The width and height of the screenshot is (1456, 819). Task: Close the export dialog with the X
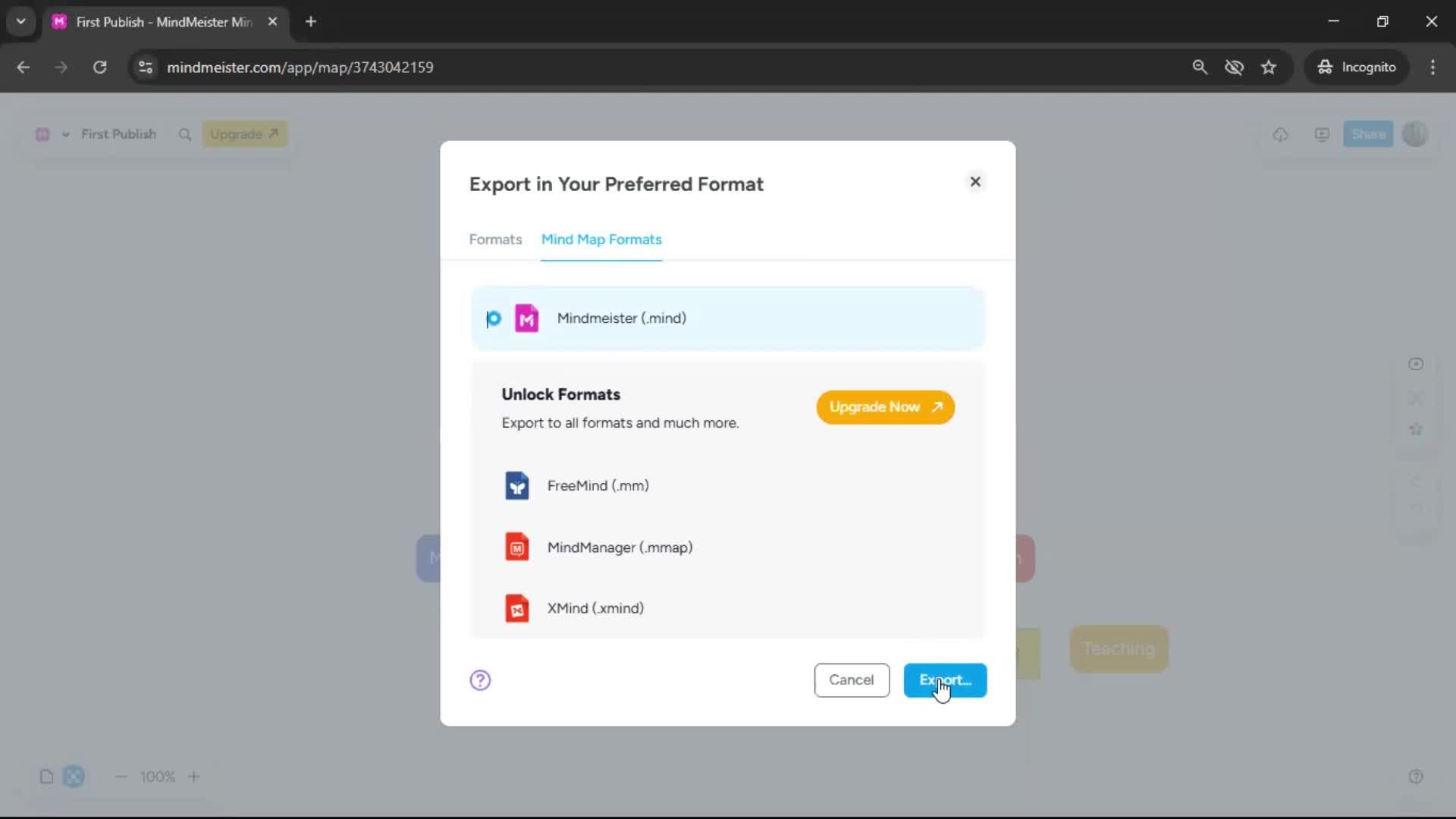coord(975,182)
